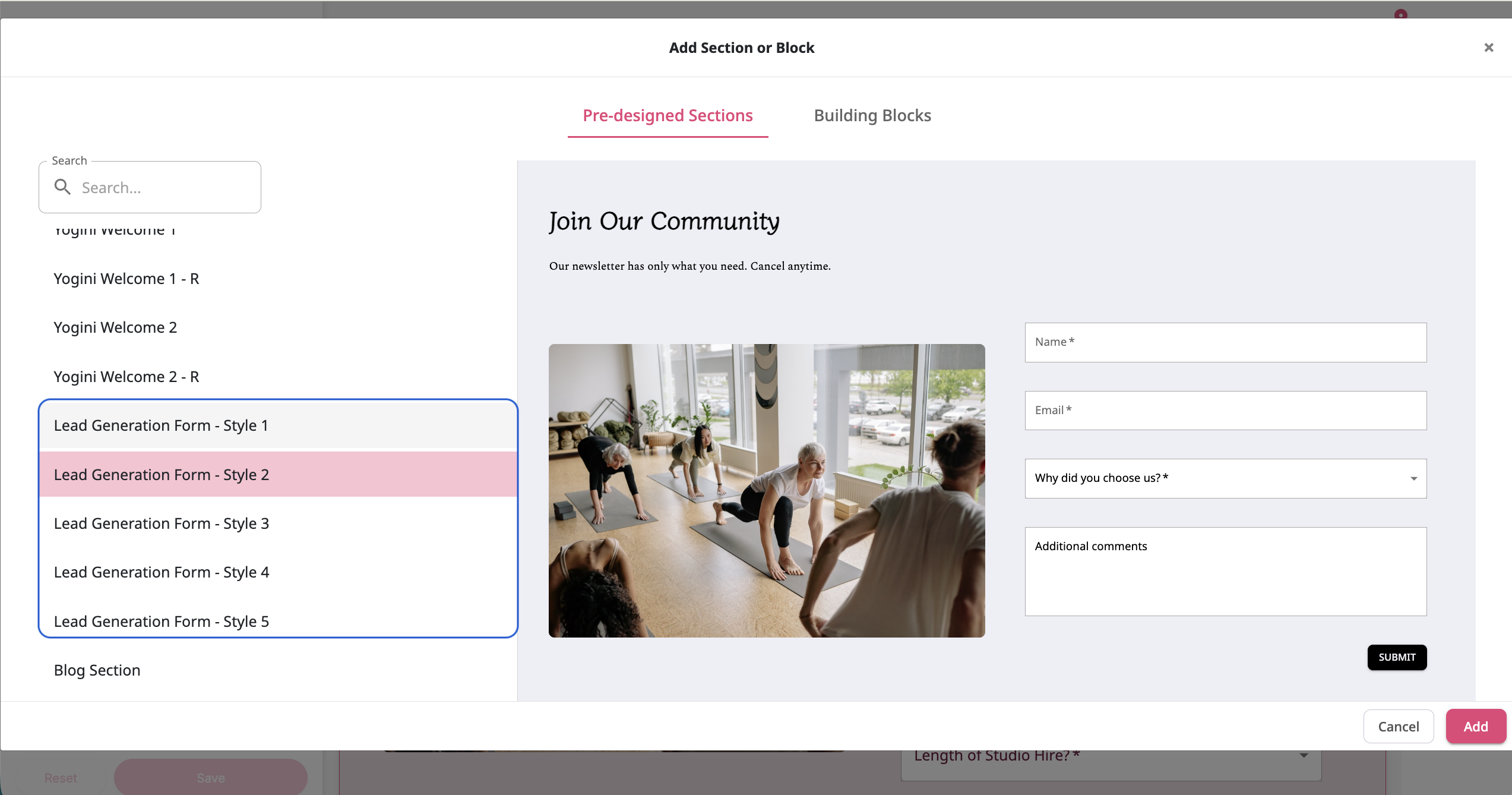The image size is (1512, 795).
Task: Click into the Email field of the preview form
Action: 1225,410
